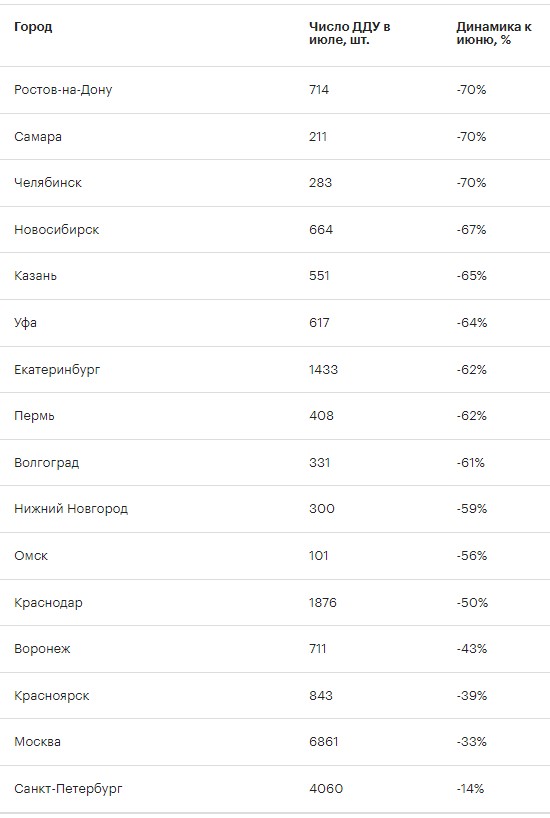Click Волгоград dynamics value -61%
This screenshot has width=550, height=818.
pos(471,462)
